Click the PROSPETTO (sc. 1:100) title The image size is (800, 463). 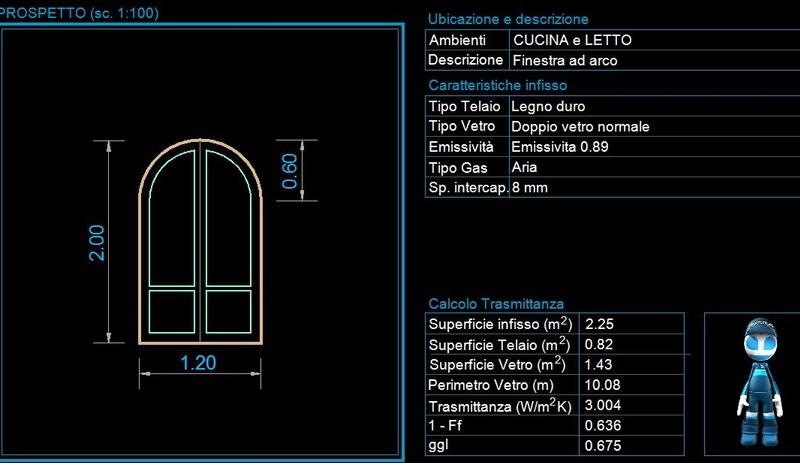[x=79, y=13]
